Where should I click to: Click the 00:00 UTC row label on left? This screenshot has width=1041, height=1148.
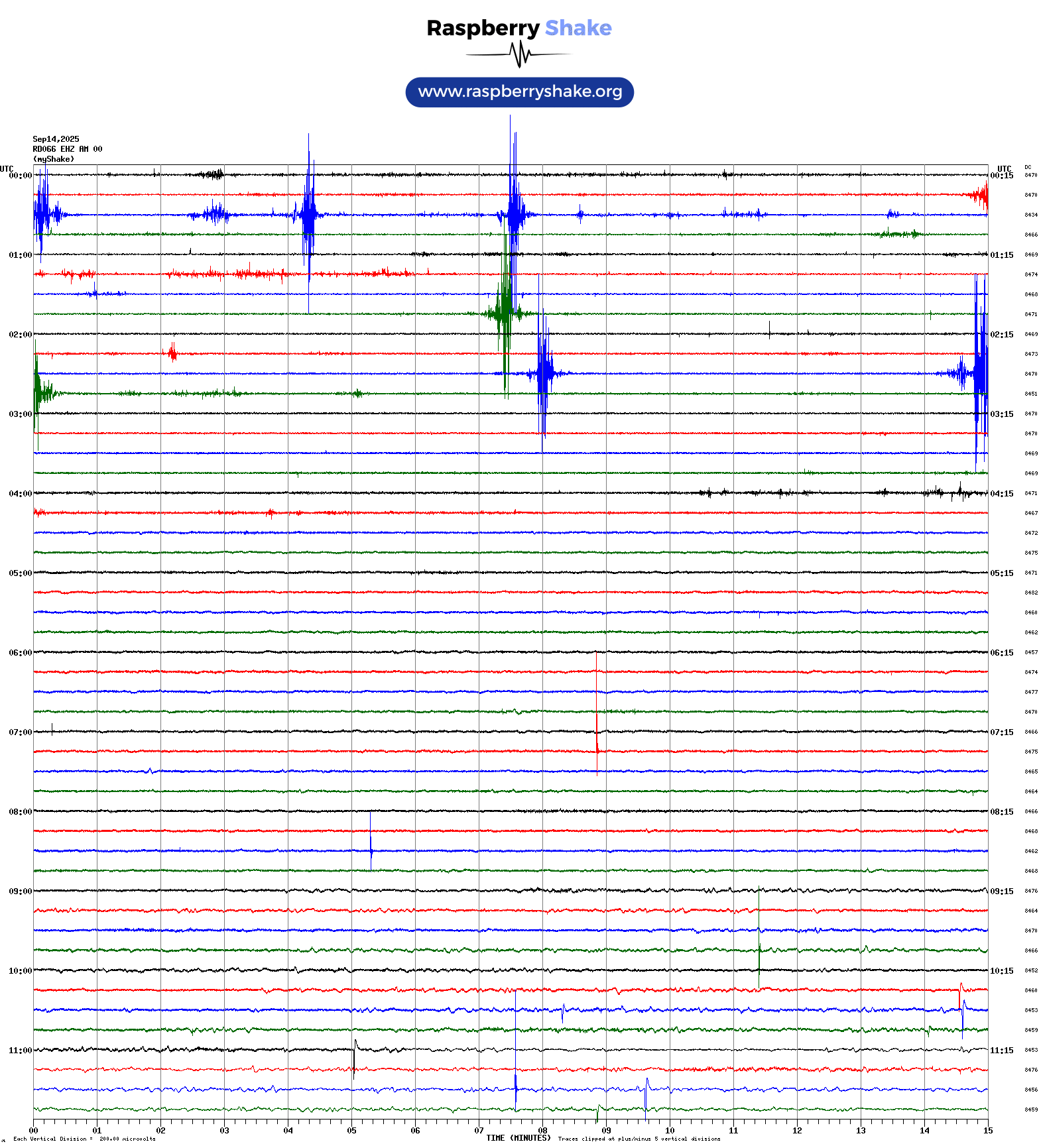pos(20,176)
